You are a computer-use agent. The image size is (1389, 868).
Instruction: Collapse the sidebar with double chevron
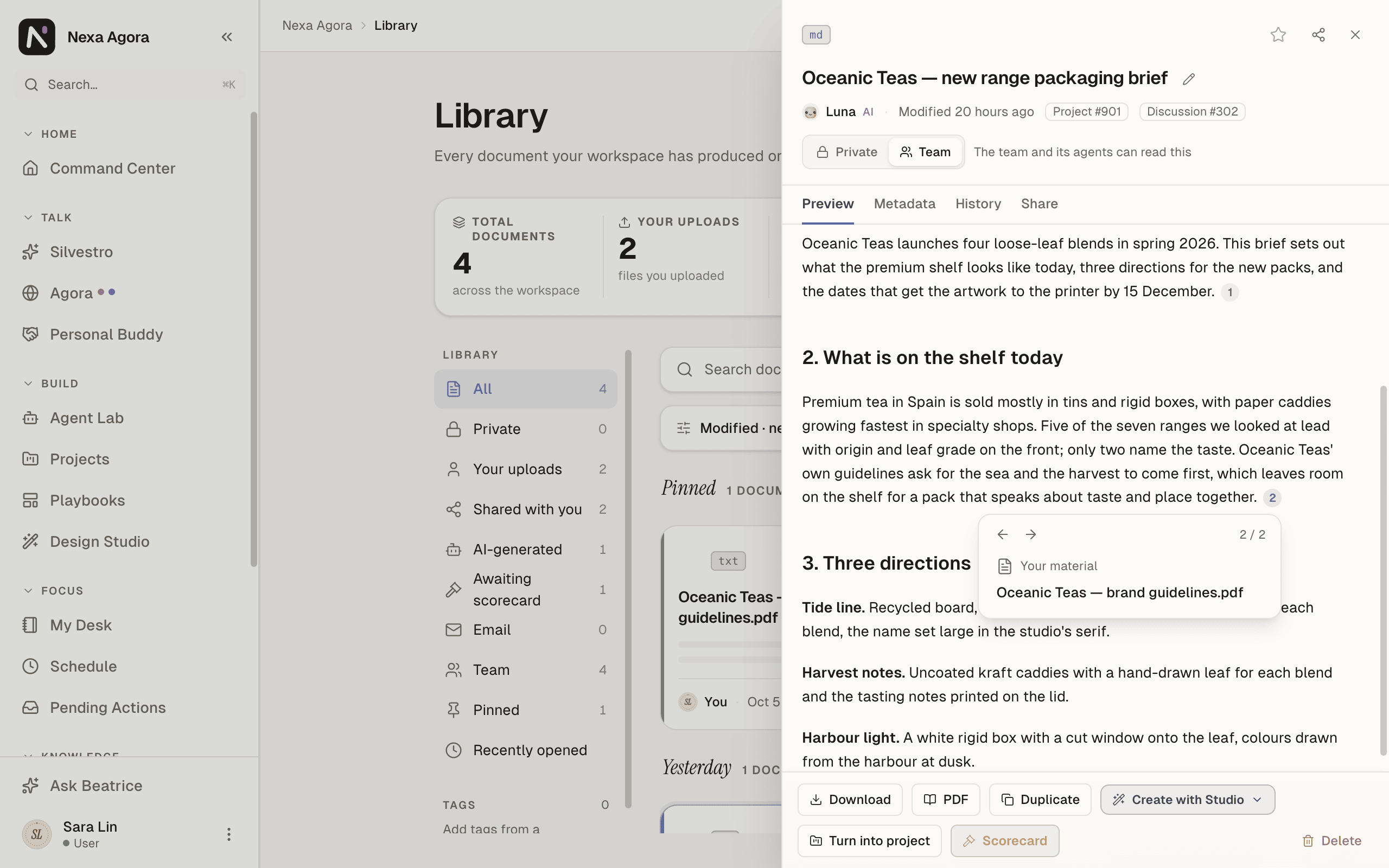tap(227, 37)
